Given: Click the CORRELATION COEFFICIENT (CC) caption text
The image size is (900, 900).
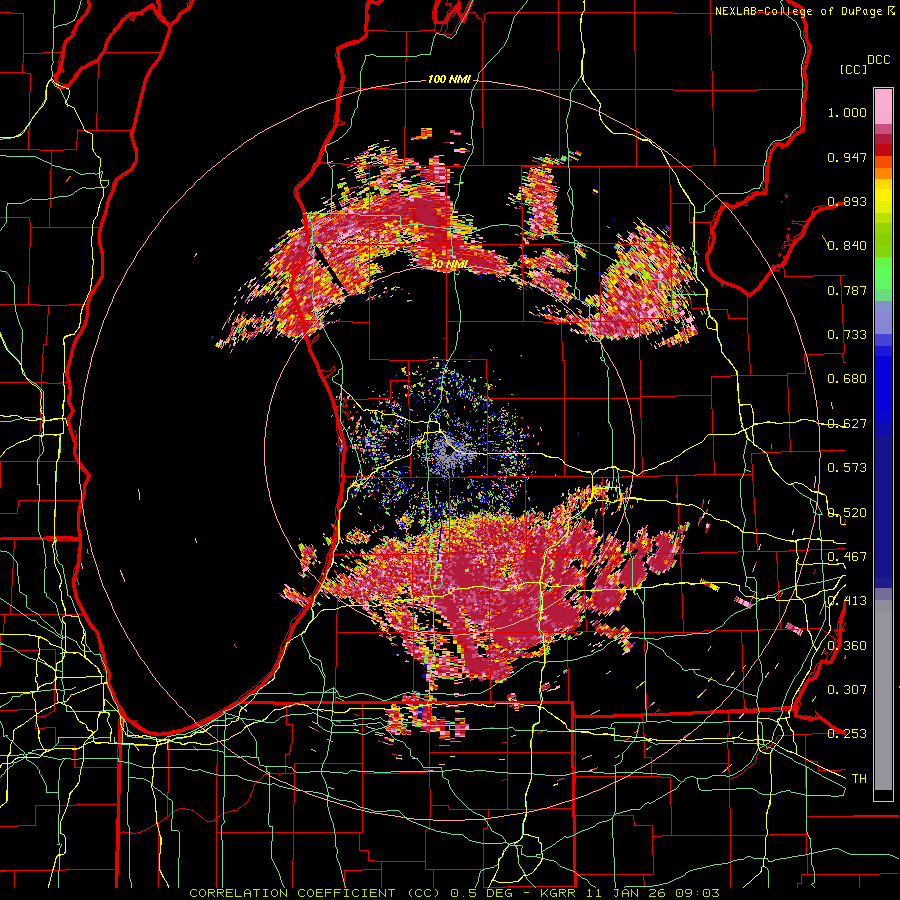Looking at the screenshot, I should (315, 893).
